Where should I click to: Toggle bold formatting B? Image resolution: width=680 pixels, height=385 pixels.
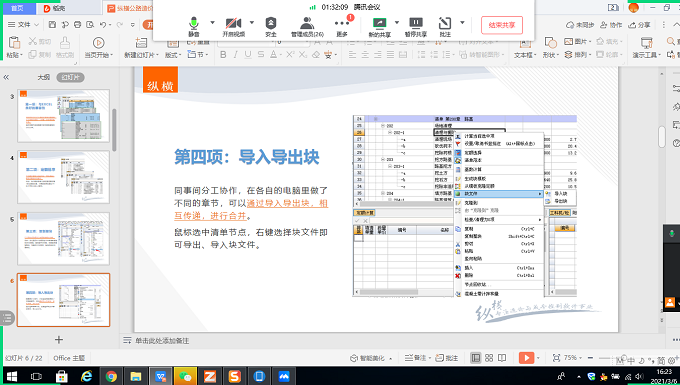click(x=223, y=55)
